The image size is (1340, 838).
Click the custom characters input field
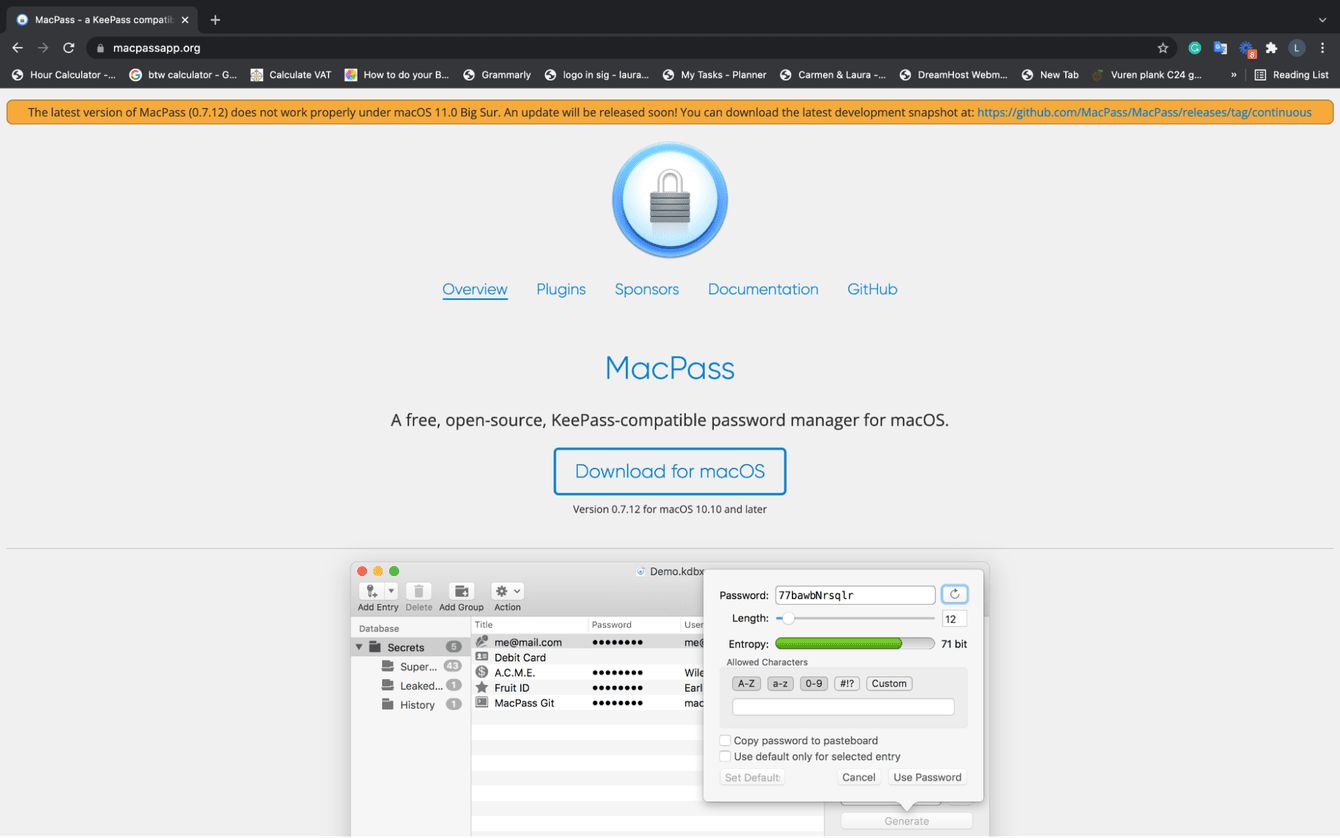pos(843,707)
